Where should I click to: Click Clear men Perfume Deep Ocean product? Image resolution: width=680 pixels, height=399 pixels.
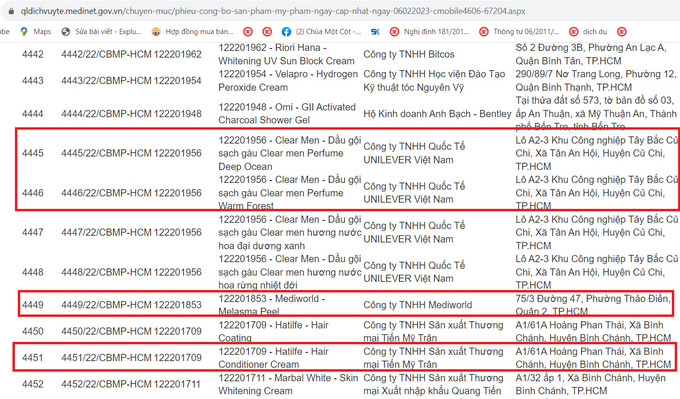coord(290,153)
